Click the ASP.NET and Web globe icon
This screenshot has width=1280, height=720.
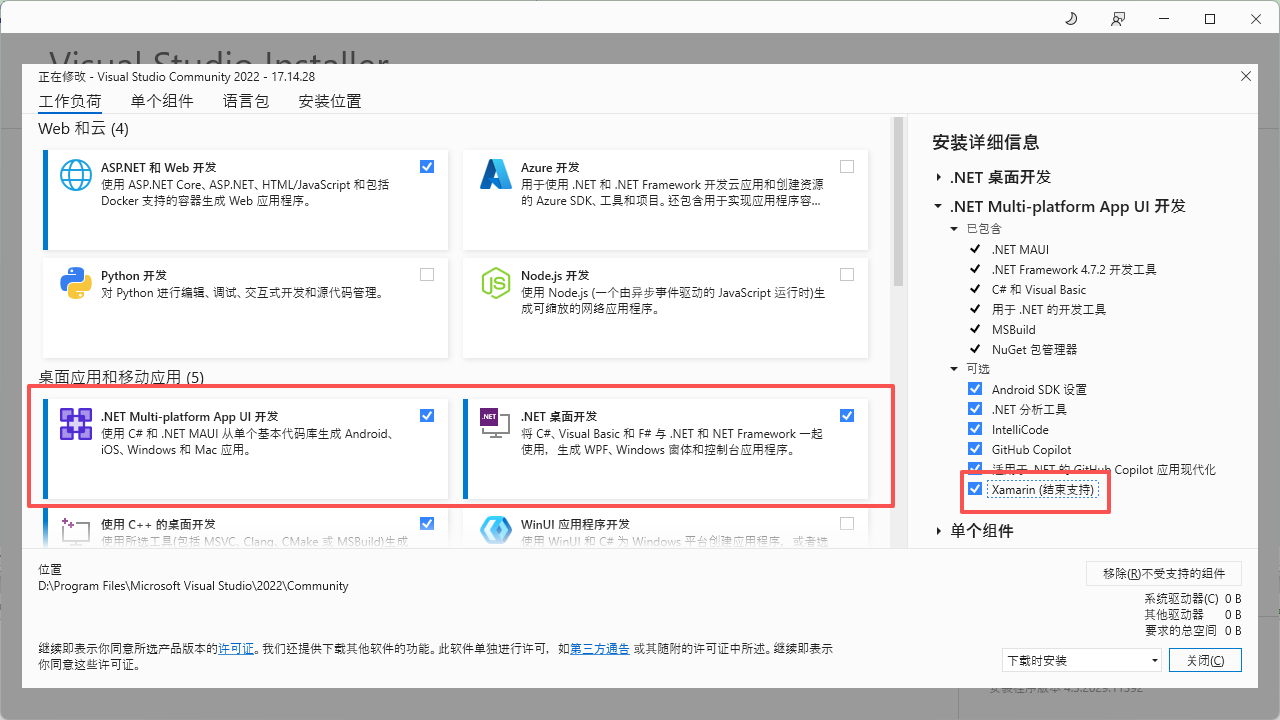[76, 176]
